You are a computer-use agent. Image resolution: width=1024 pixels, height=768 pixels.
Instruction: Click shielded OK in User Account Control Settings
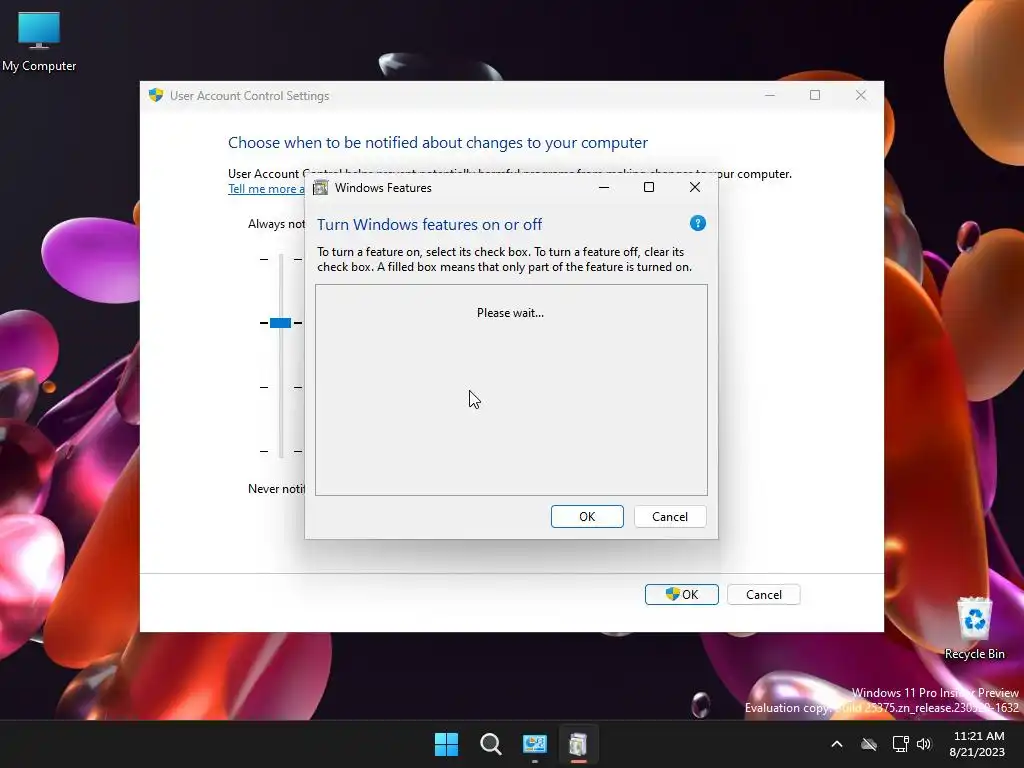(682, 594)
